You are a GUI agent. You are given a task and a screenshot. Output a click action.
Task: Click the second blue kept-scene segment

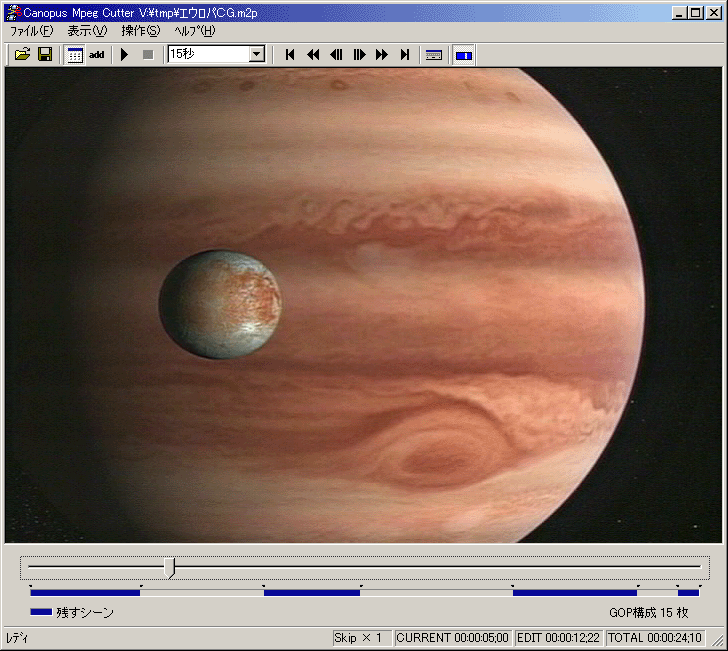(x=312, y=593)
